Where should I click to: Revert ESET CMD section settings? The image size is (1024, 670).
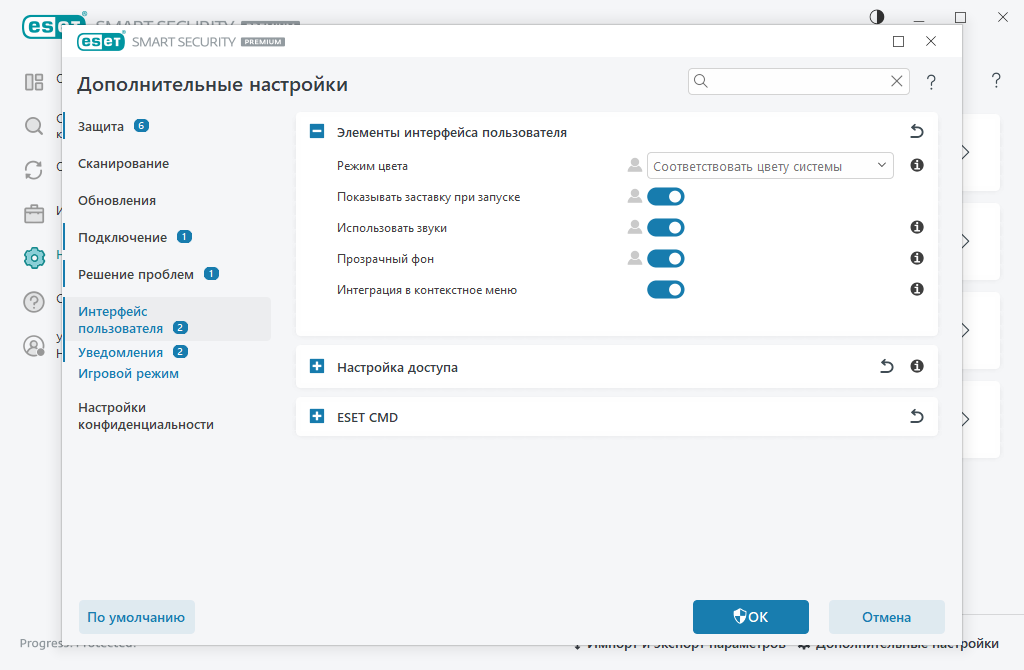click(x=917, y=417)
